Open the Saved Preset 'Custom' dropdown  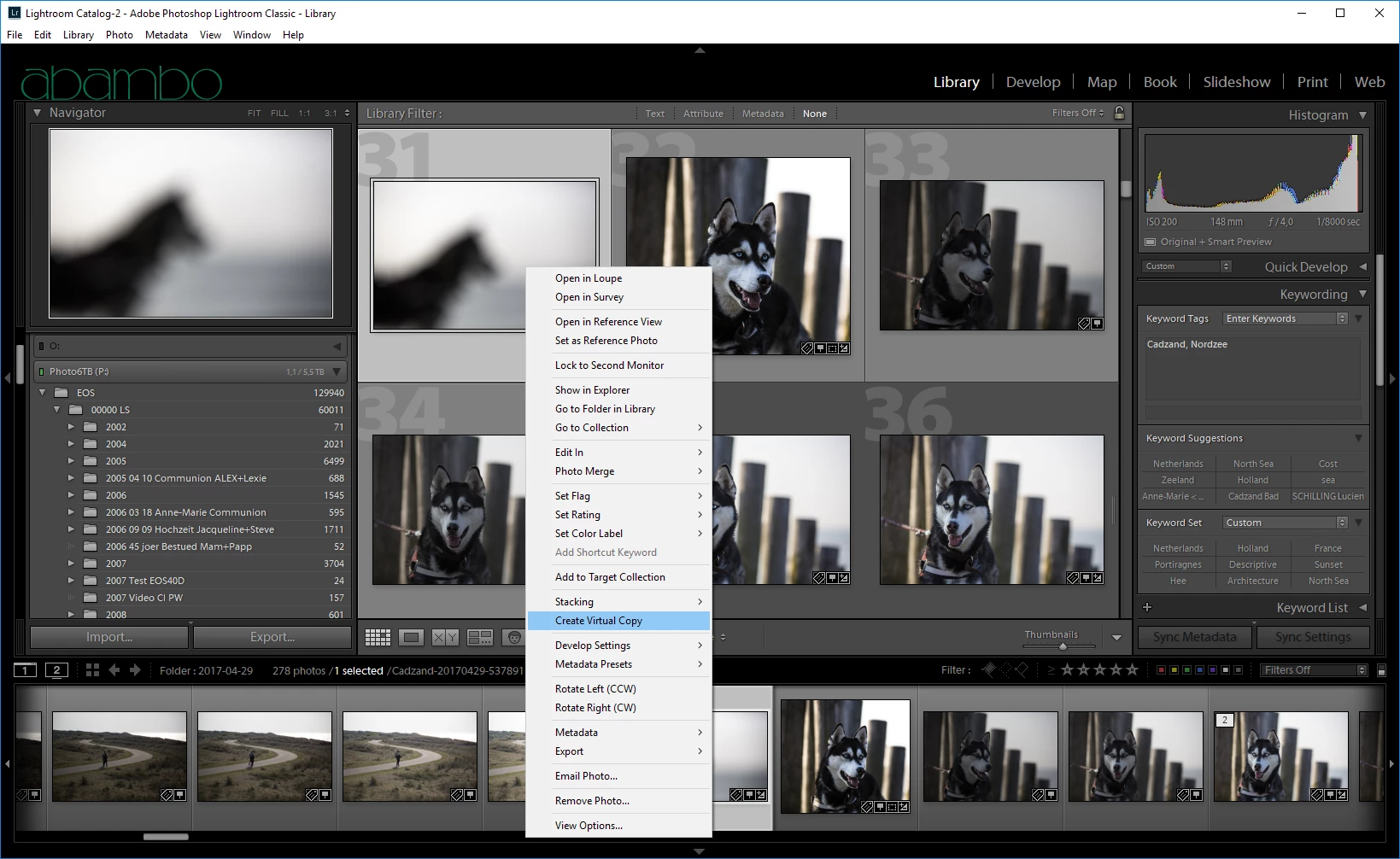pyautogui.click(x=1186, y=266)
